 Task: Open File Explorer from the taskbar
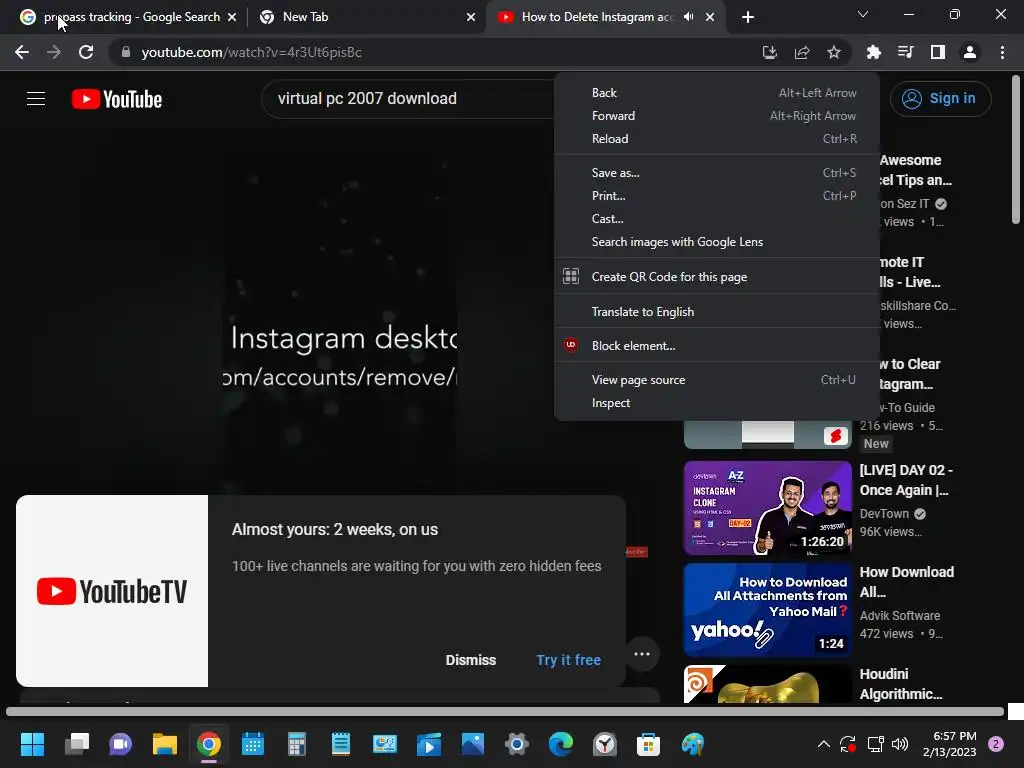[165, 744]
